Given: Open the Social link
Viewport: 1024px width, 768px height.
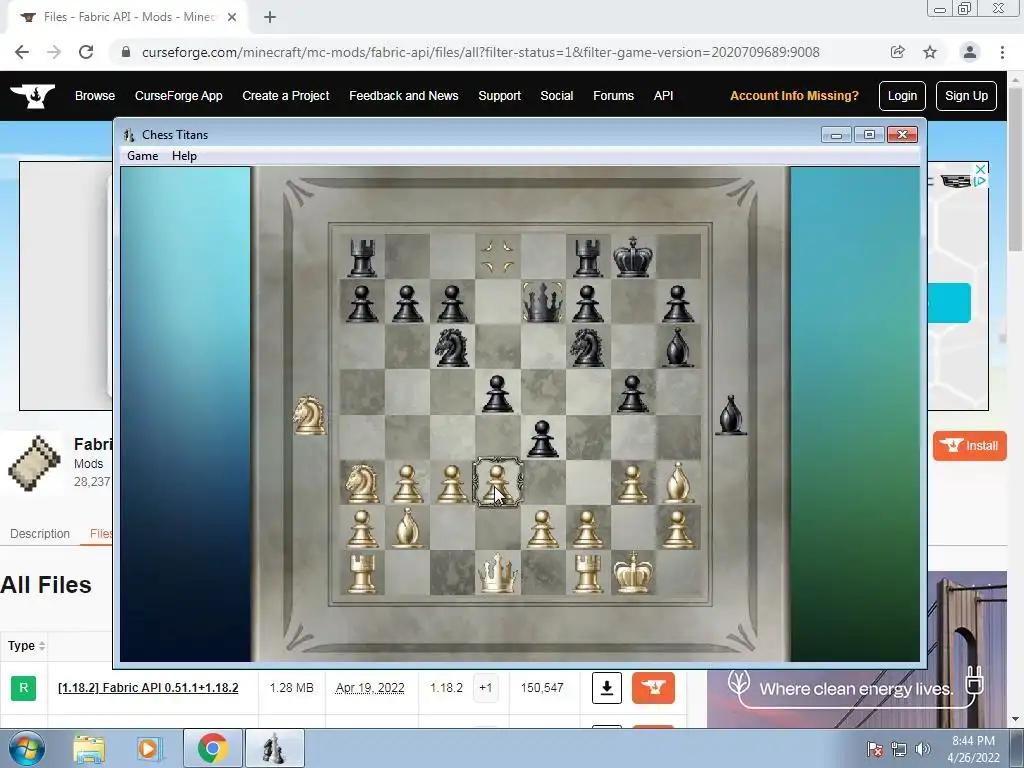Looking at the screenshot, I should [556, 96].
